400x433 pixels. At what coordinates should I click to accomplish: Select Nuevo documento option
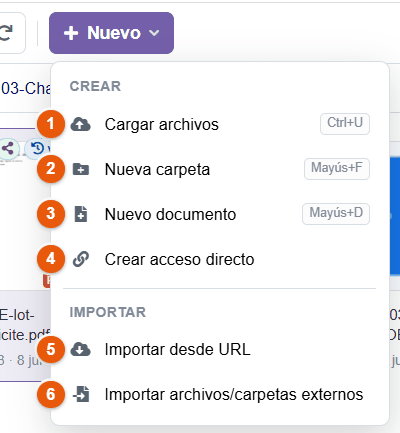click(220, 214)
